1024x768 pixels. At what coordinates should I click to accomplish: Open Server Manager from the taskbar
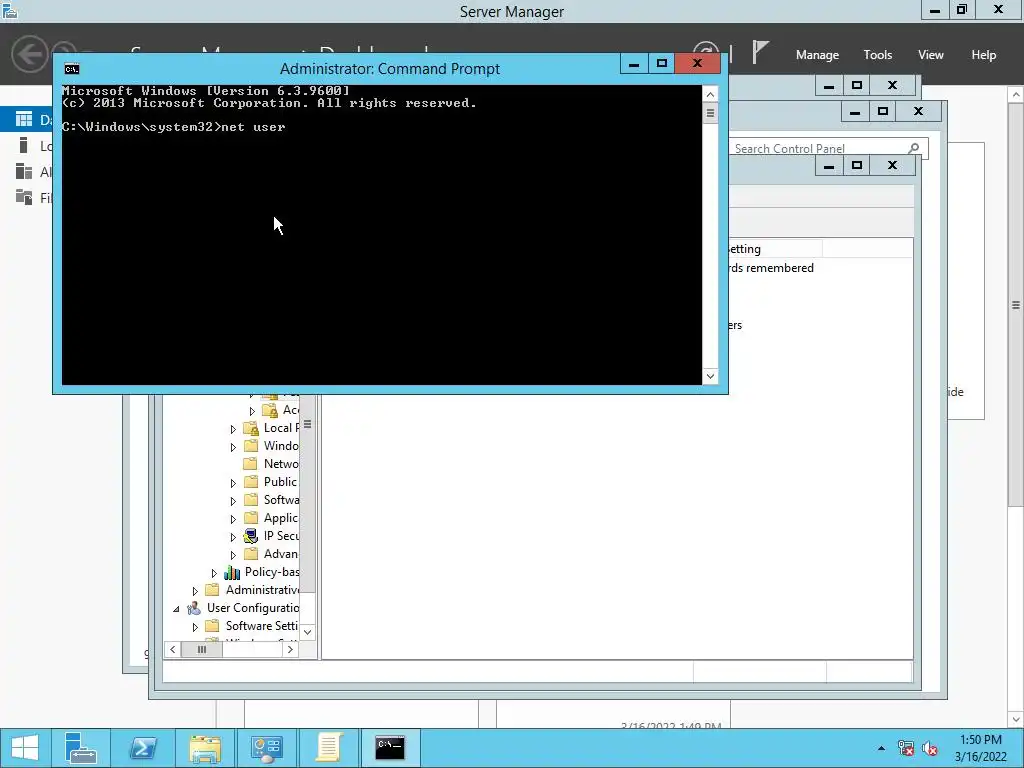pos(81,748)
